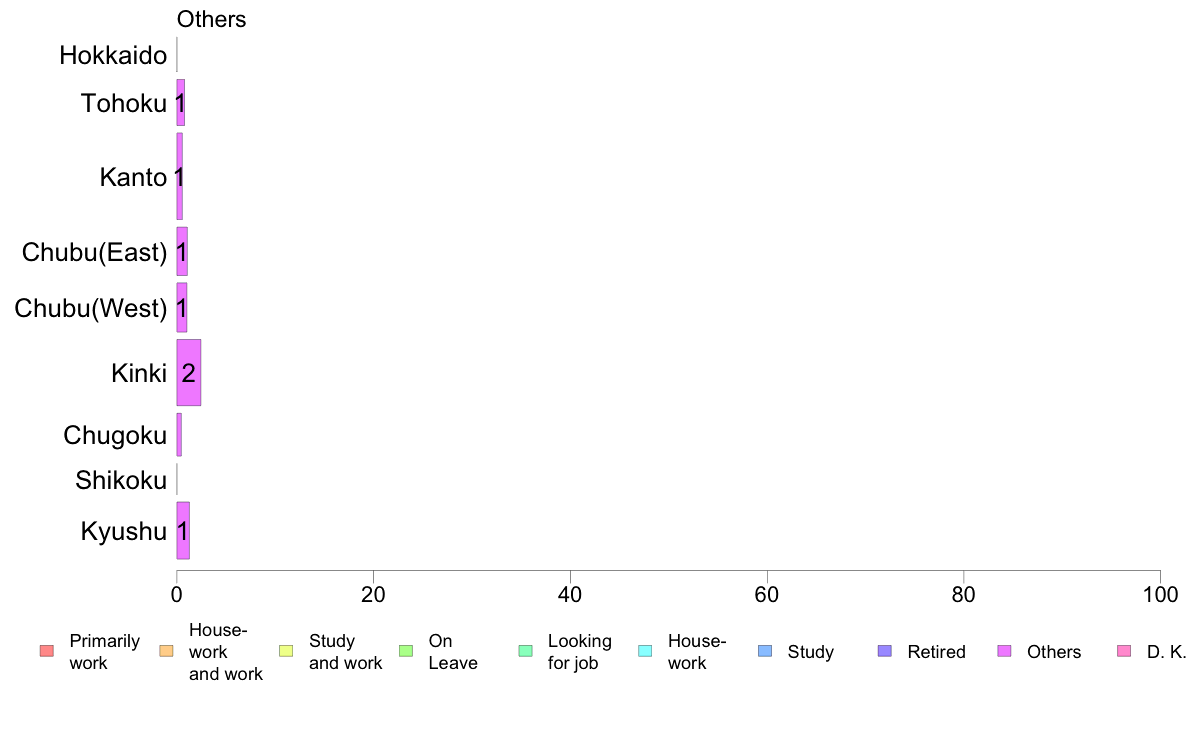Click the Looking for job legend swatch
Screen dimensions: 1188x736
(526, 651)
